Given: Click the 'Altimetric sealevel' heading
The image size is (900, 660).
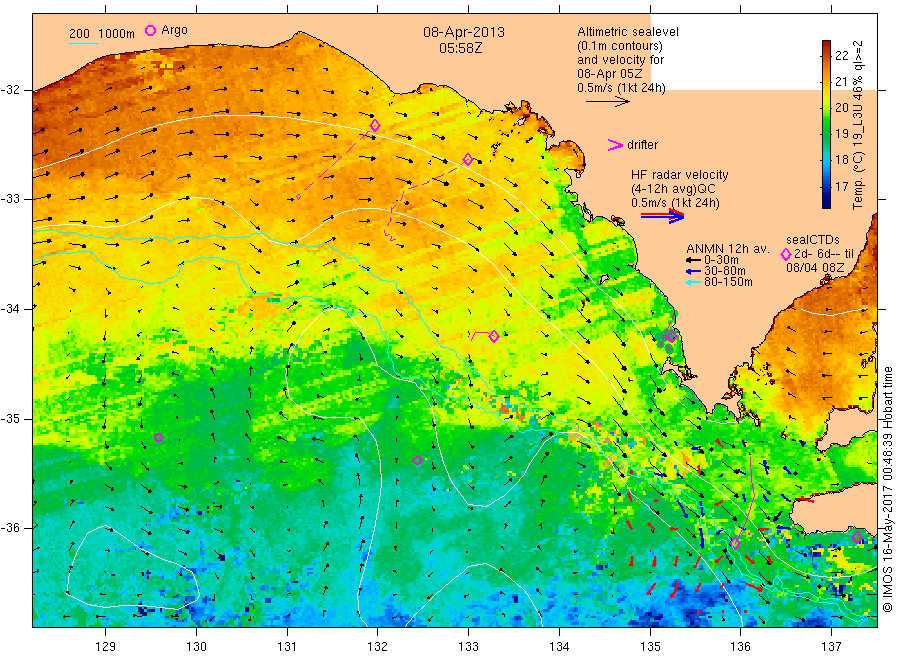Looking at the screenshot, I should (x=628, y=32).
